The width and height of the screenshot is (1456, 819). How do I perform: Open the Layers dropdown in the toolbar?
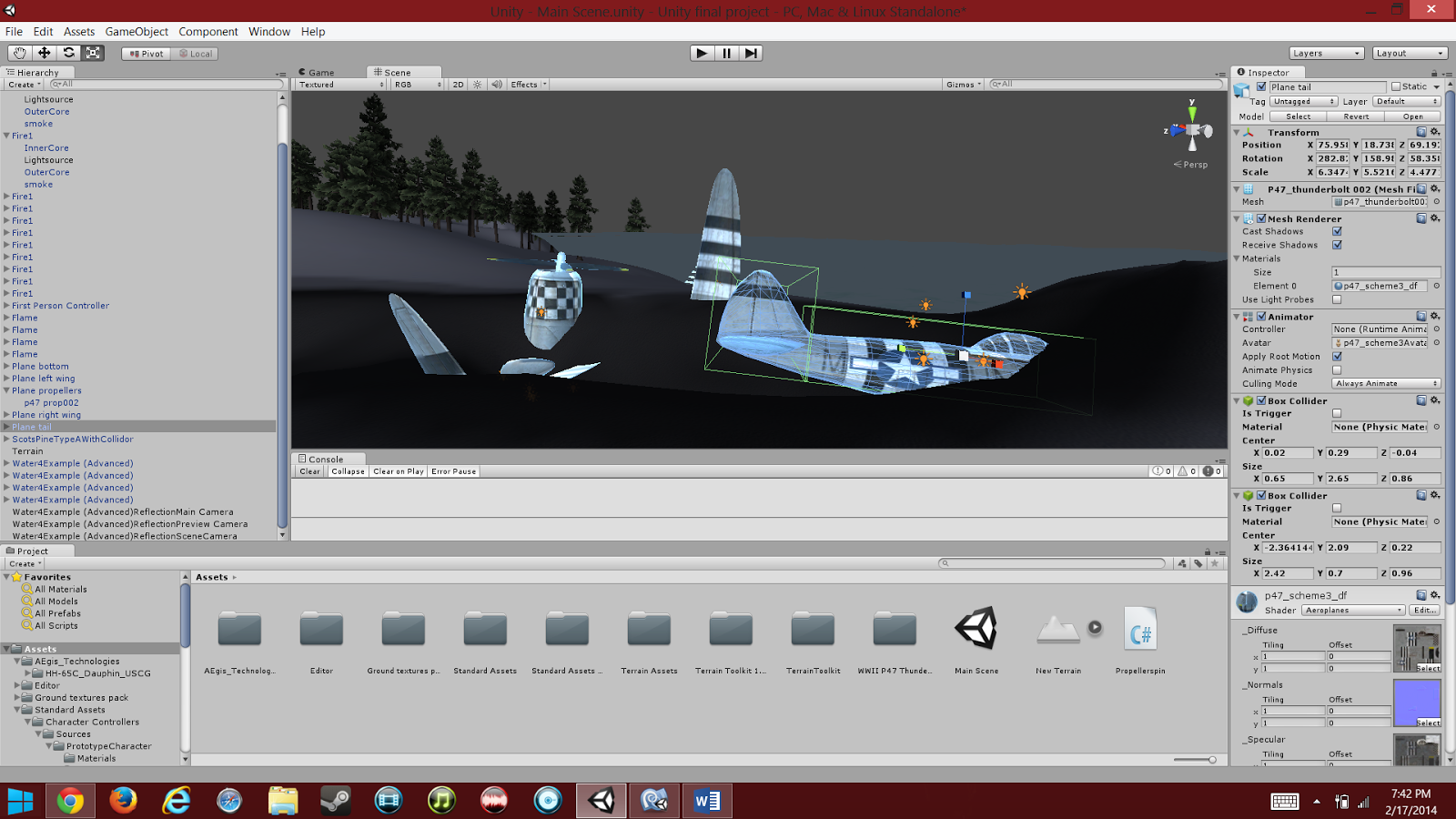[x=1327, y=54]
